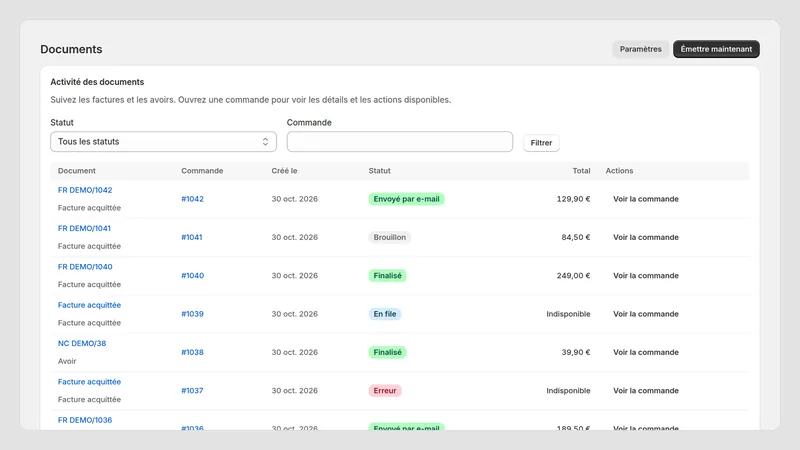Click Voir la commande for order #1038
Image resolution: width=800 pixels, height=450 pixels.
(x=645, y=352)
